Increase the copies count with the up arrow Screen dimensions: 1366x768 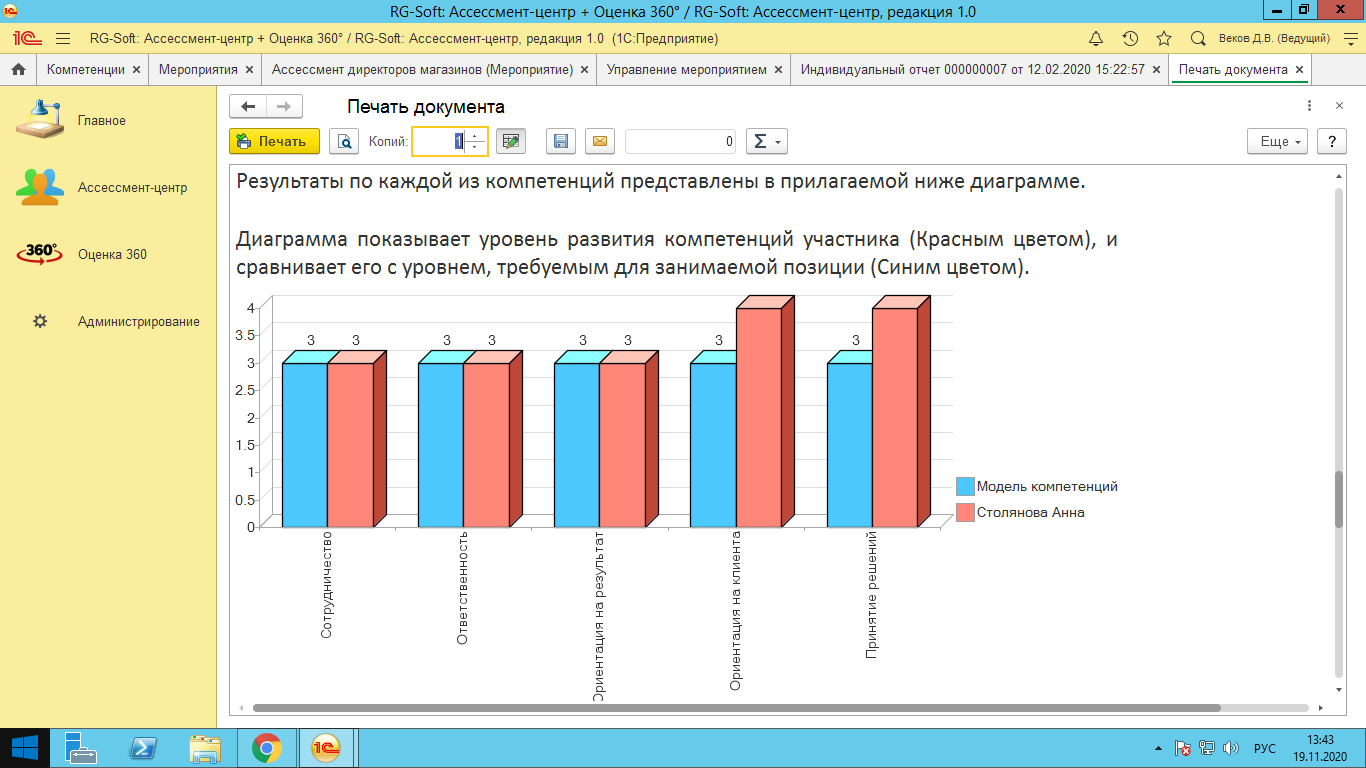click(x=475, y=135)
